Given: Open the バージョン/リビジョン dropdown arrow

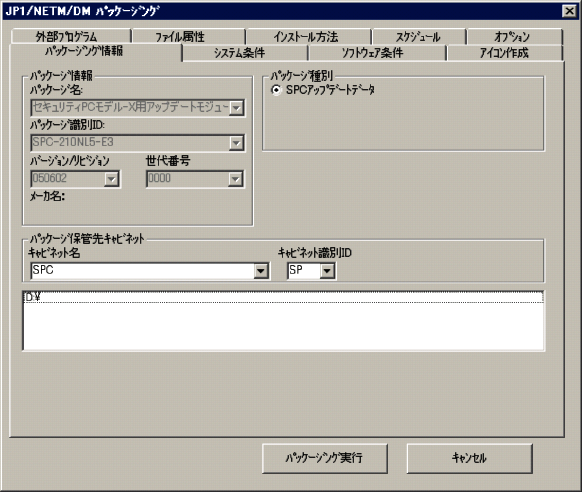Looking at the screenshot, I should click(x=111, y=179).
